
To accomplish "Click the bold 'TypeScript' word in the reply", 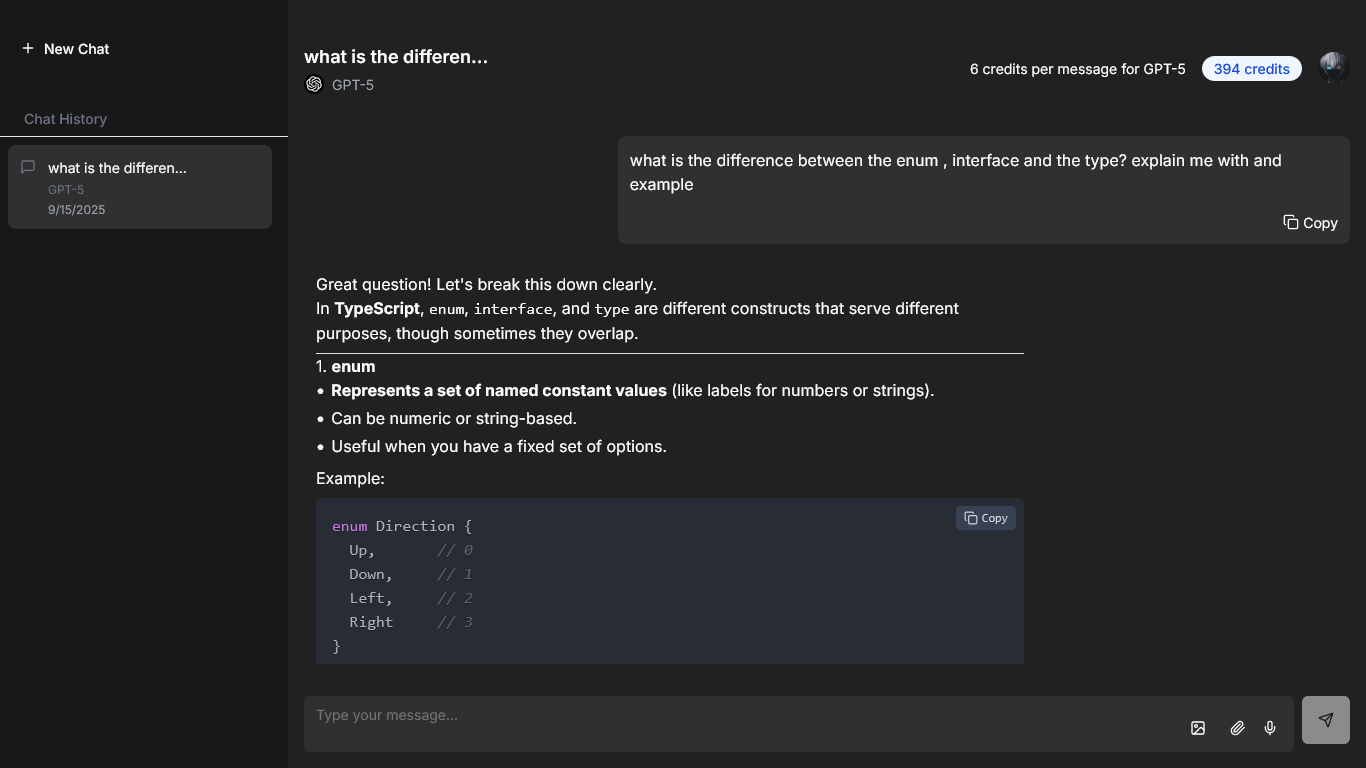I will (377, 309).
